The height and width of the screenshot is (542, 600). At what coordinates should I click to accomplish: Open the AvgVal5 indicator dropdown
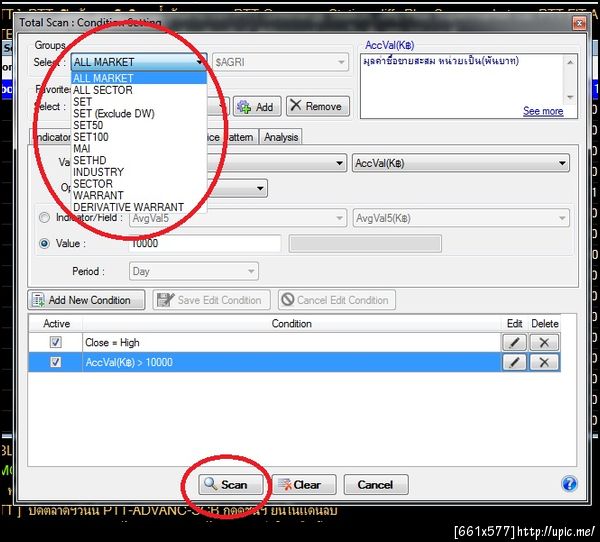[238, 218]
